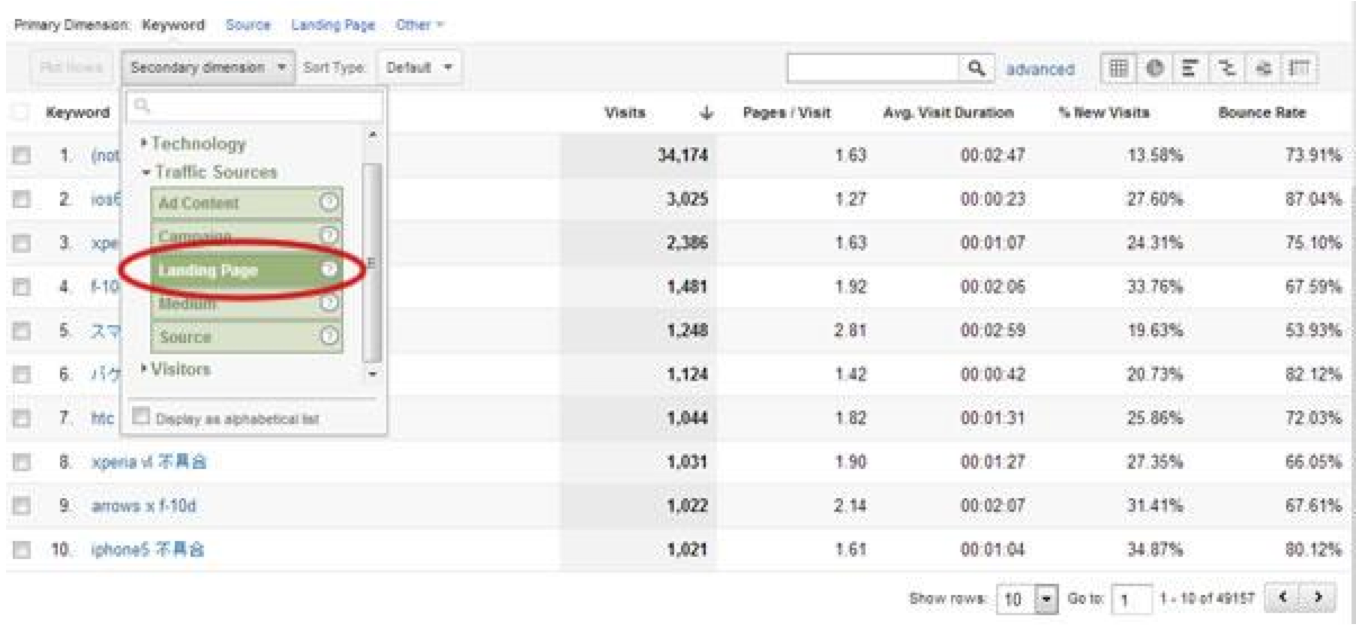Viewport: 1365px width, 629px height.
Task: Check the row 1 (not provided) checkbox
Action: 22,156
